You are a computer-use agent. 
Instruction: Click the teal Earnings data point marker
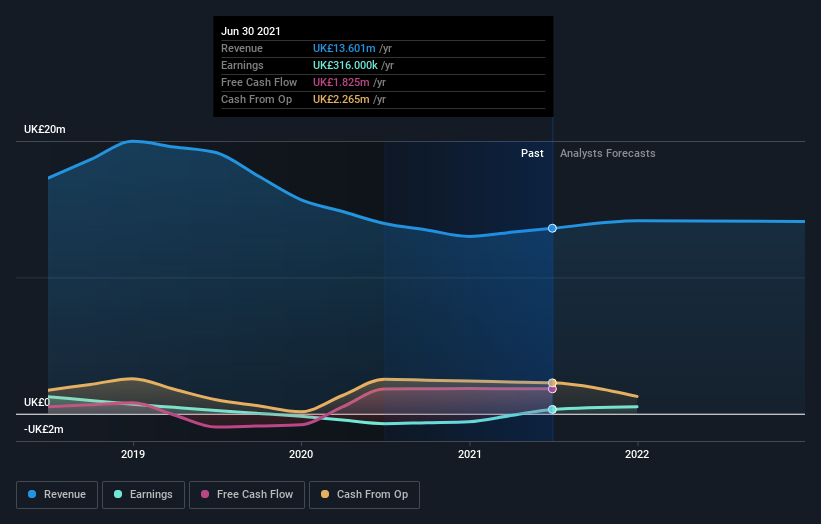click(x=552, y=409)
